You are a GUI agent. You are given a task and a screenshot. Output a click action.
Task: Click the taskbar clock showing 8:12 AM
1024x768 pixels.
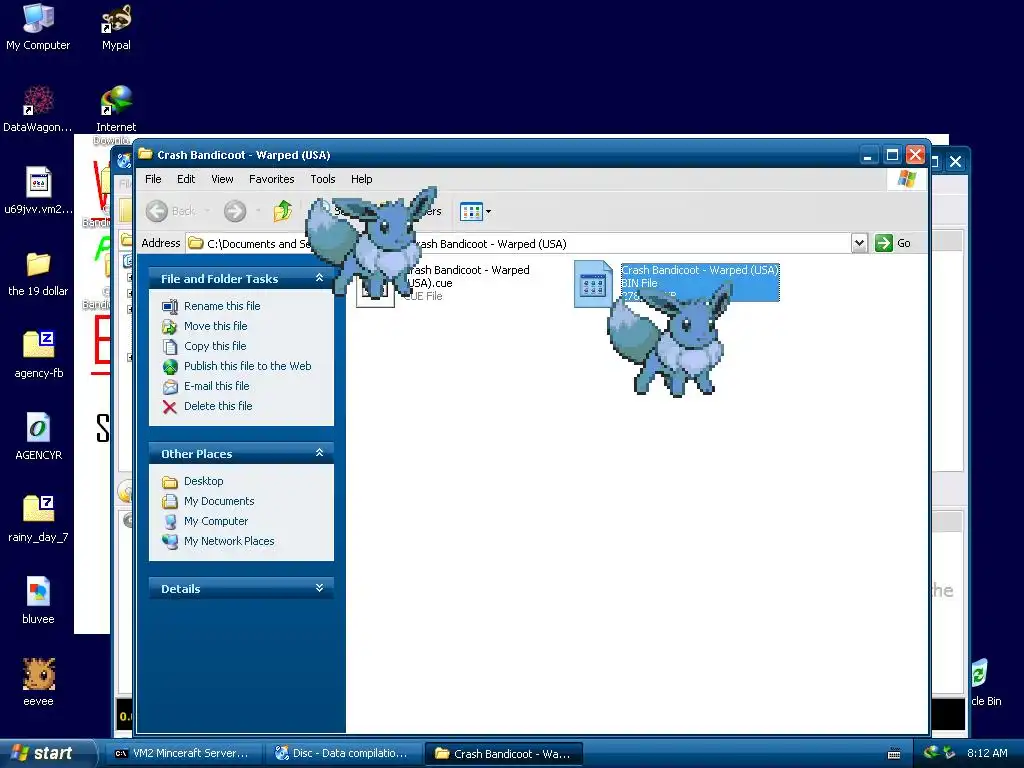[x=987, y=753]
